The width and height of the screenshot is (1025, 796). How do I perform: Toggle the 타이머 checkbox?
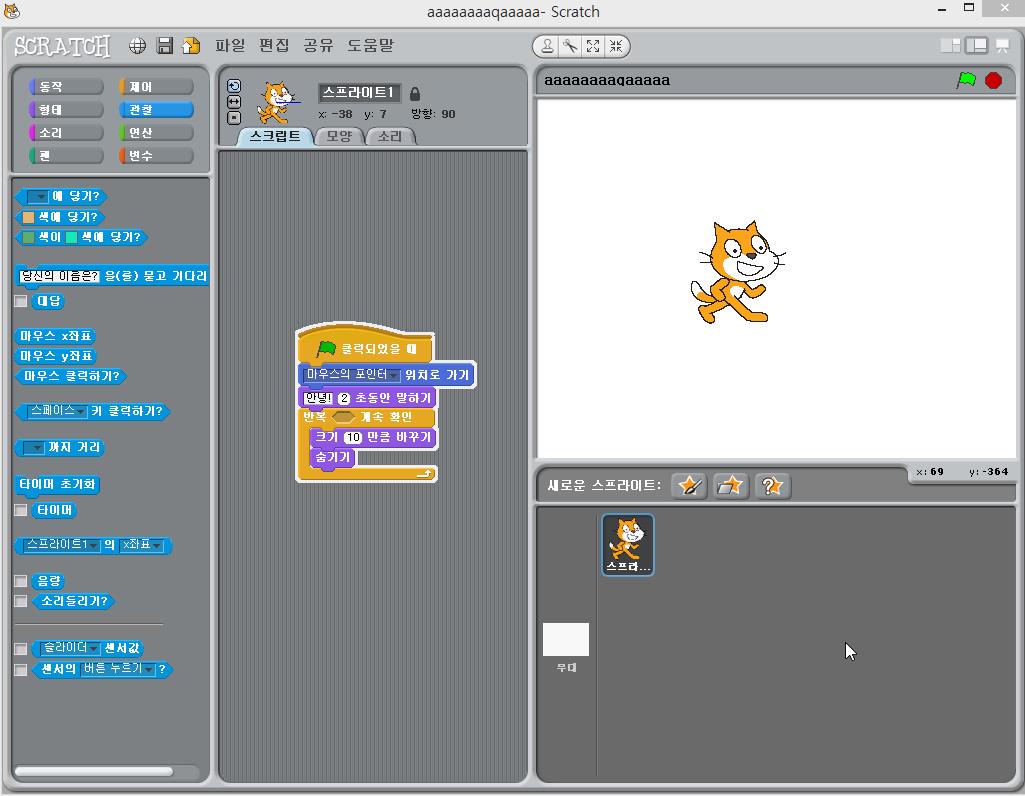[21, 510]
